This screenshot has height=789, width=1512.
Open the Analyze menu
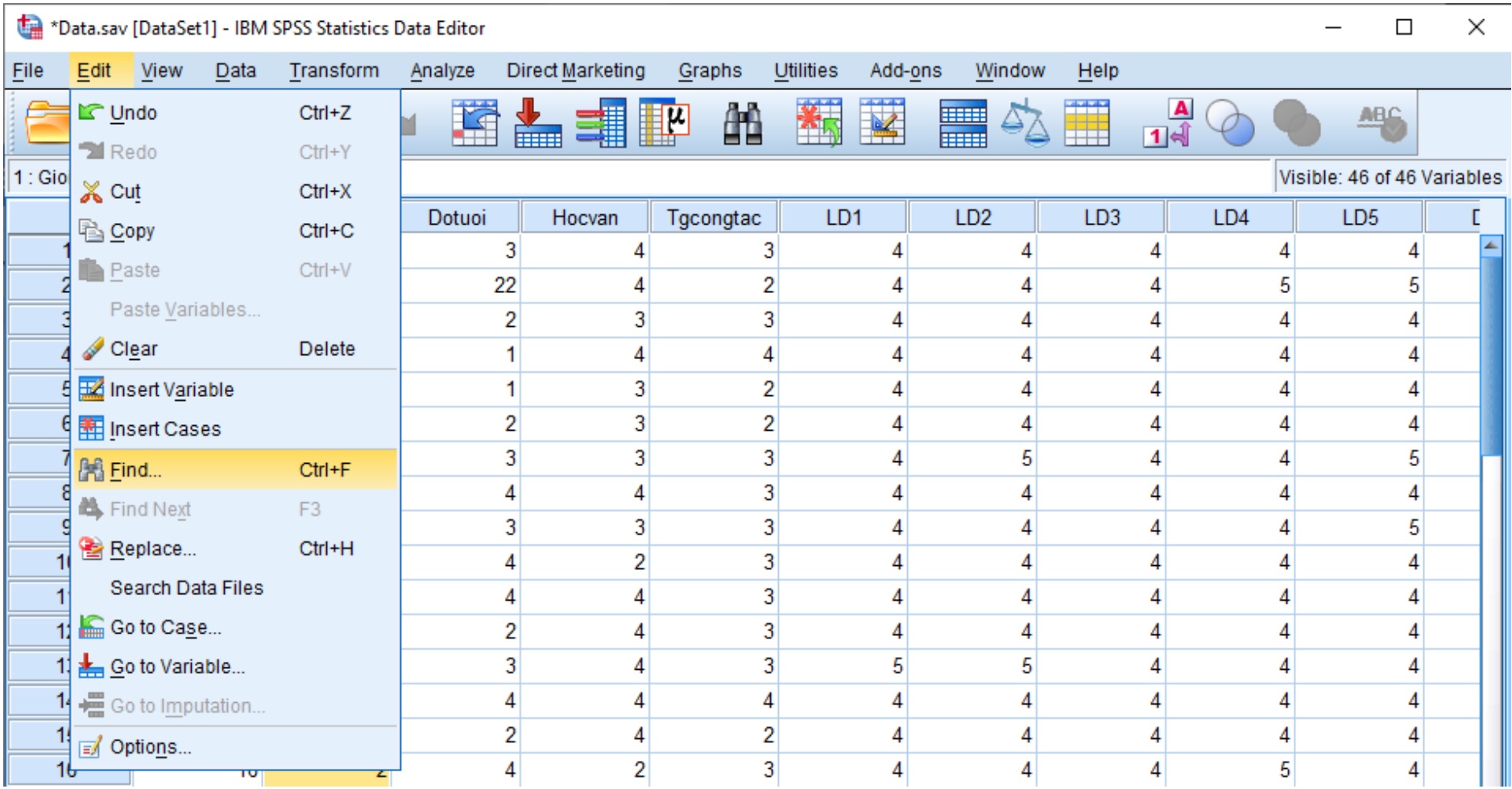[x=442, y=71]
